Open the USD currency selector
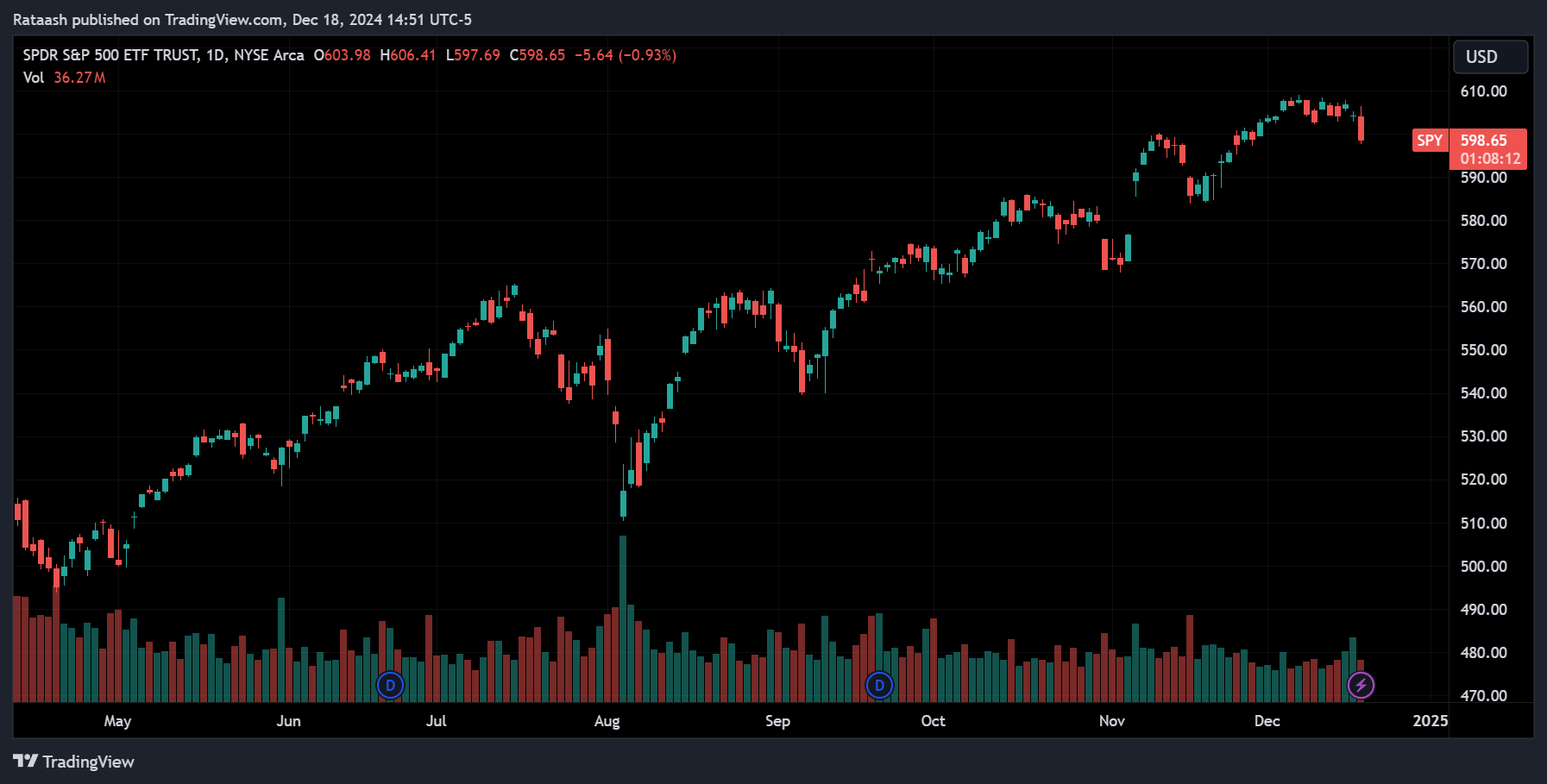The width and height of the screenshot is (1547, 784). (x=1491, y=57)
